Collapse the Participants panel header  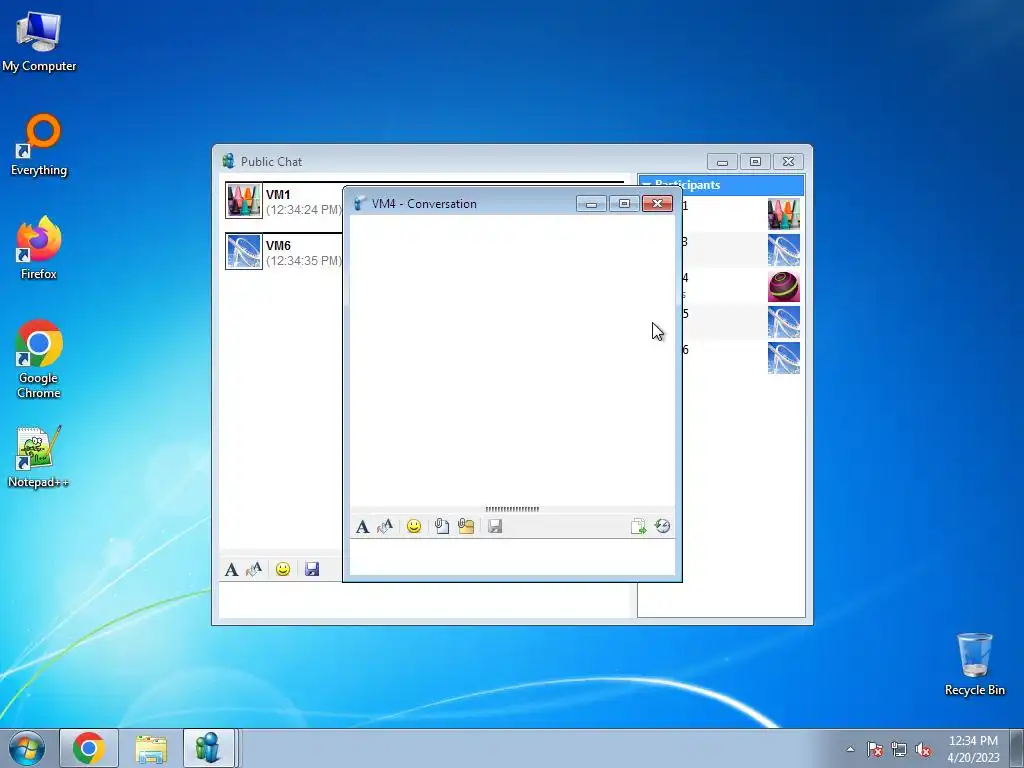point(721,185)
